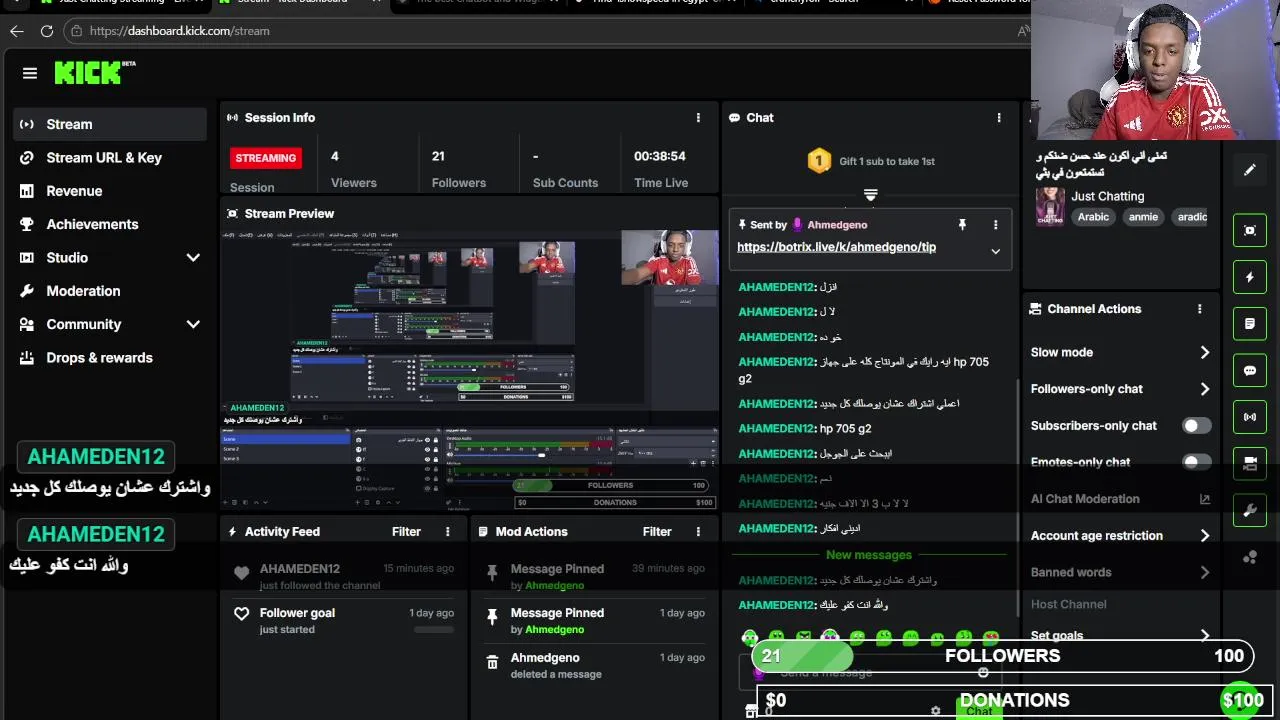Click the anmie stream tag
This screenshot has height=720, width=1280.
point(1143,217)
